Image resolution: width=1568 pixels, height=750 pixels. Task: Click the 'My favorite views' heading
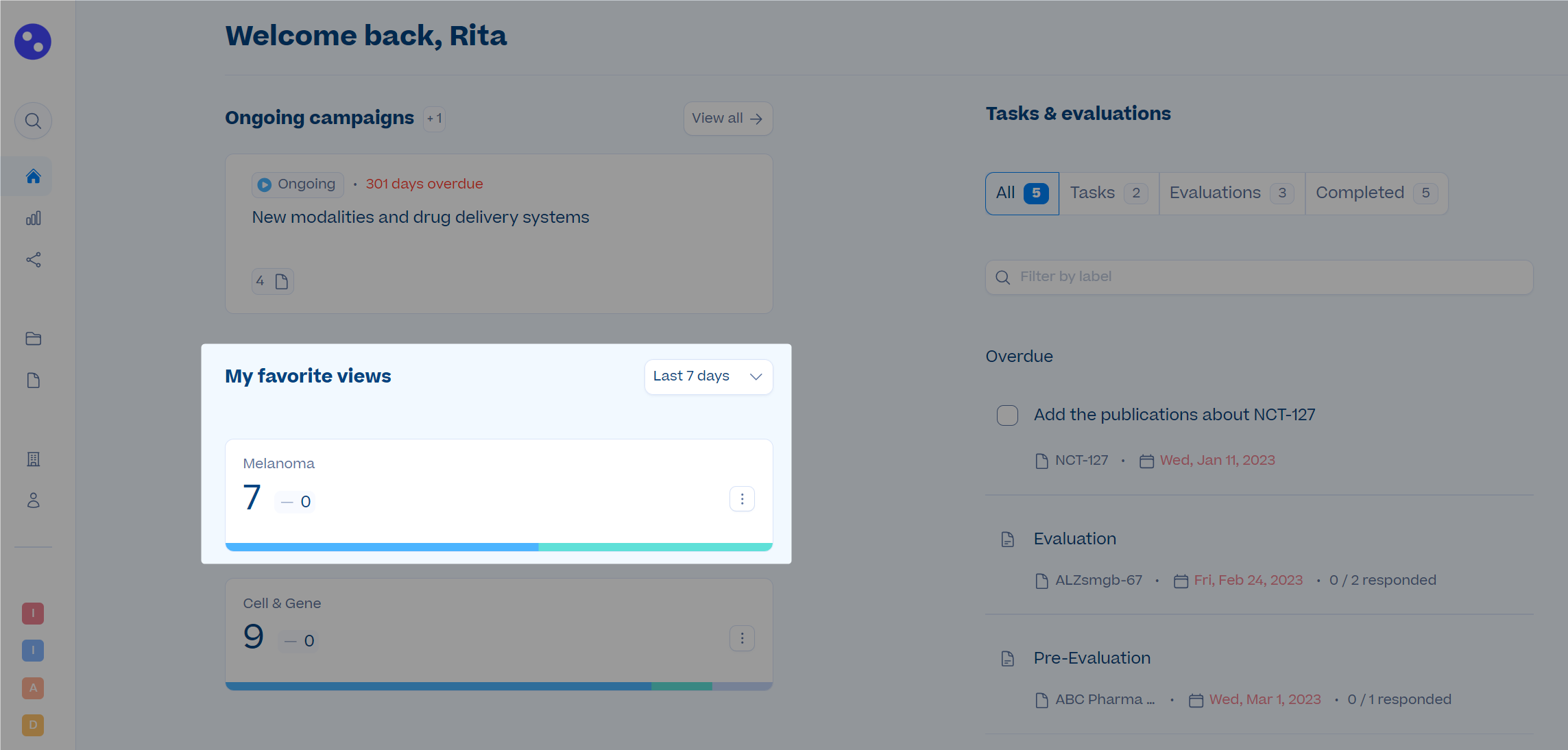coord(308,376)
